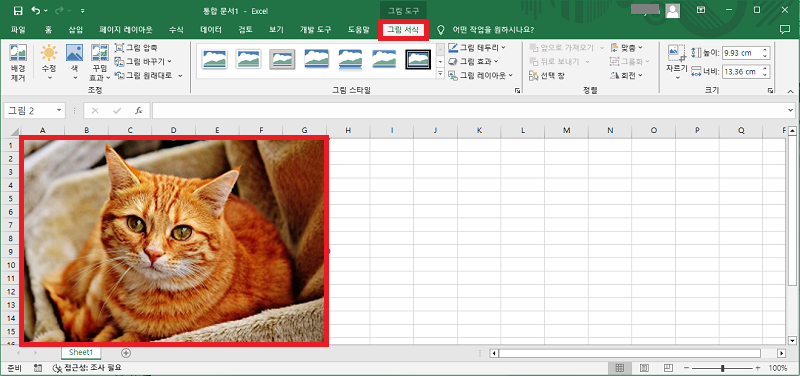Decrease width using the 너비 spinner down arrow
800x376 pixels.
pos(765,75)
